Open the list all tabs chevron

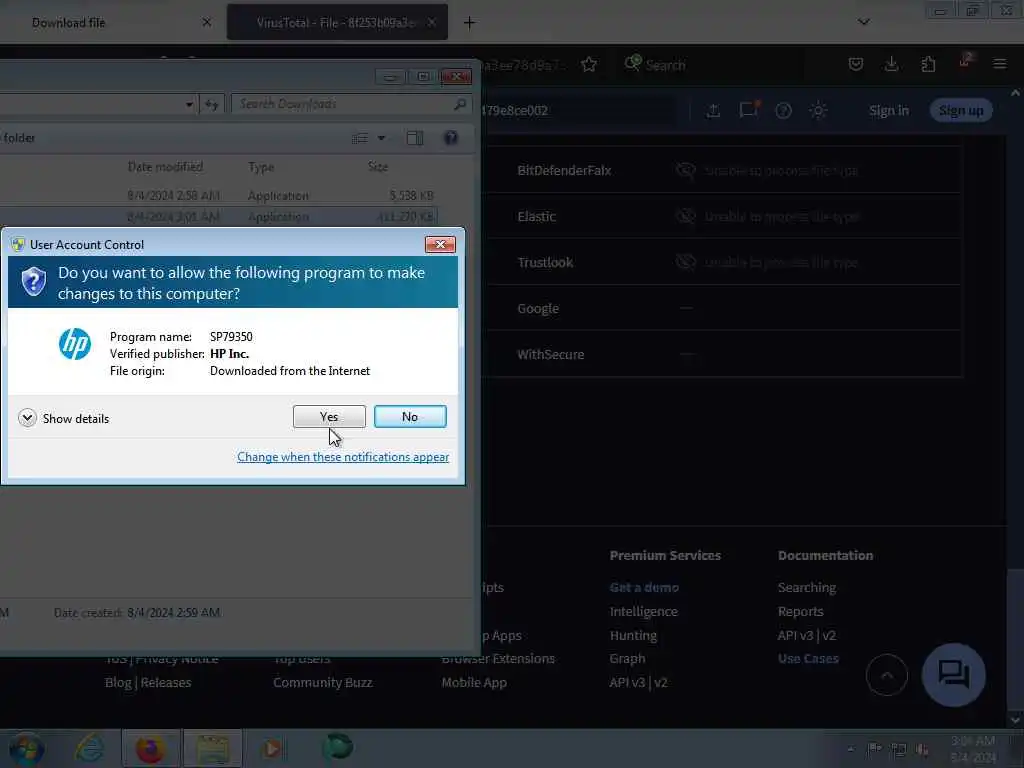[x=863, y=22]
